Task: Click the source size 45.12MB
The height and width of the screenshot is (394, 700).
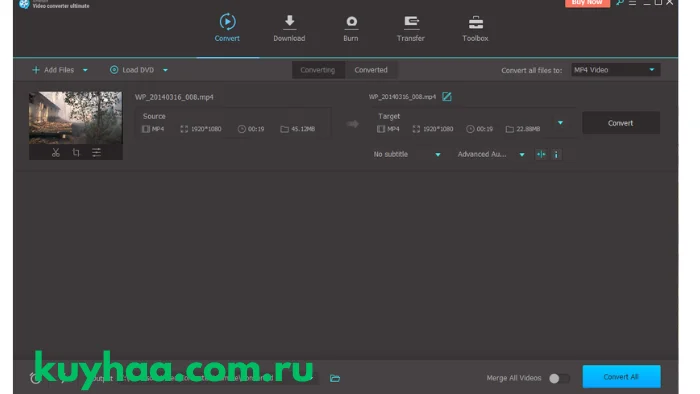Action: tap(303, 129)
